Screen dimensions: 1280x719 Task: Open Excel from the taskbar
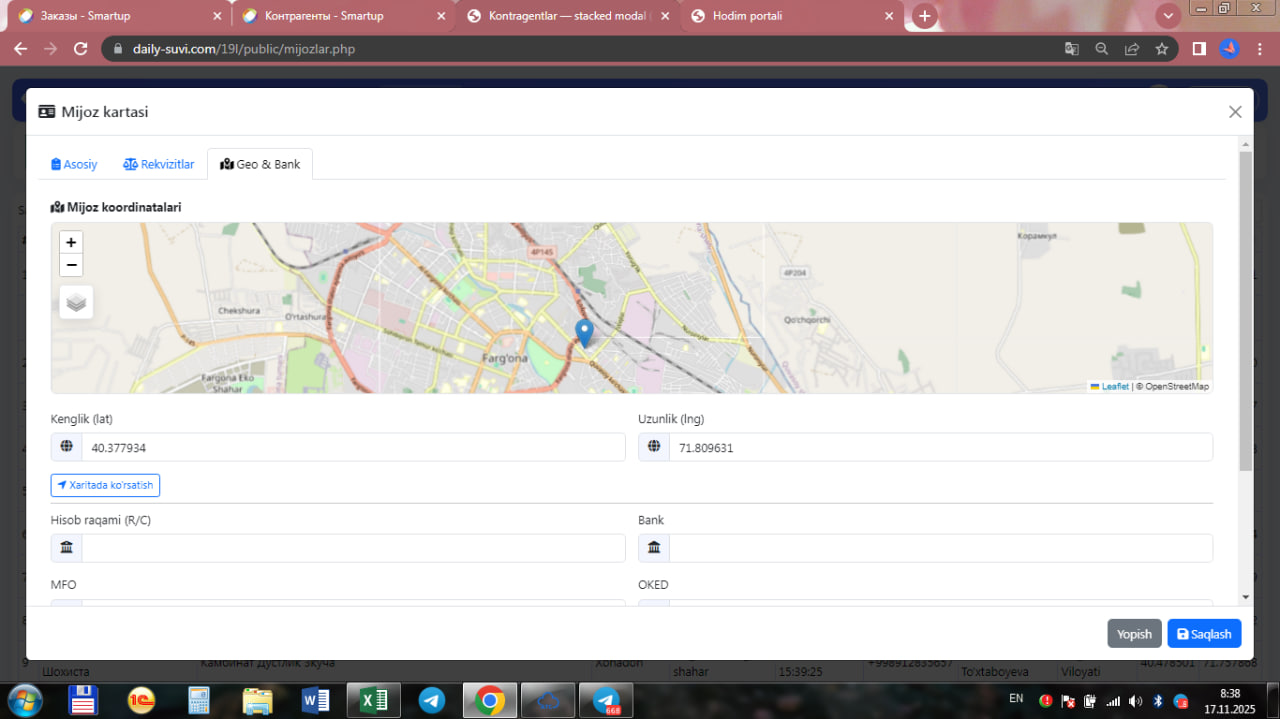coord(373,700)
